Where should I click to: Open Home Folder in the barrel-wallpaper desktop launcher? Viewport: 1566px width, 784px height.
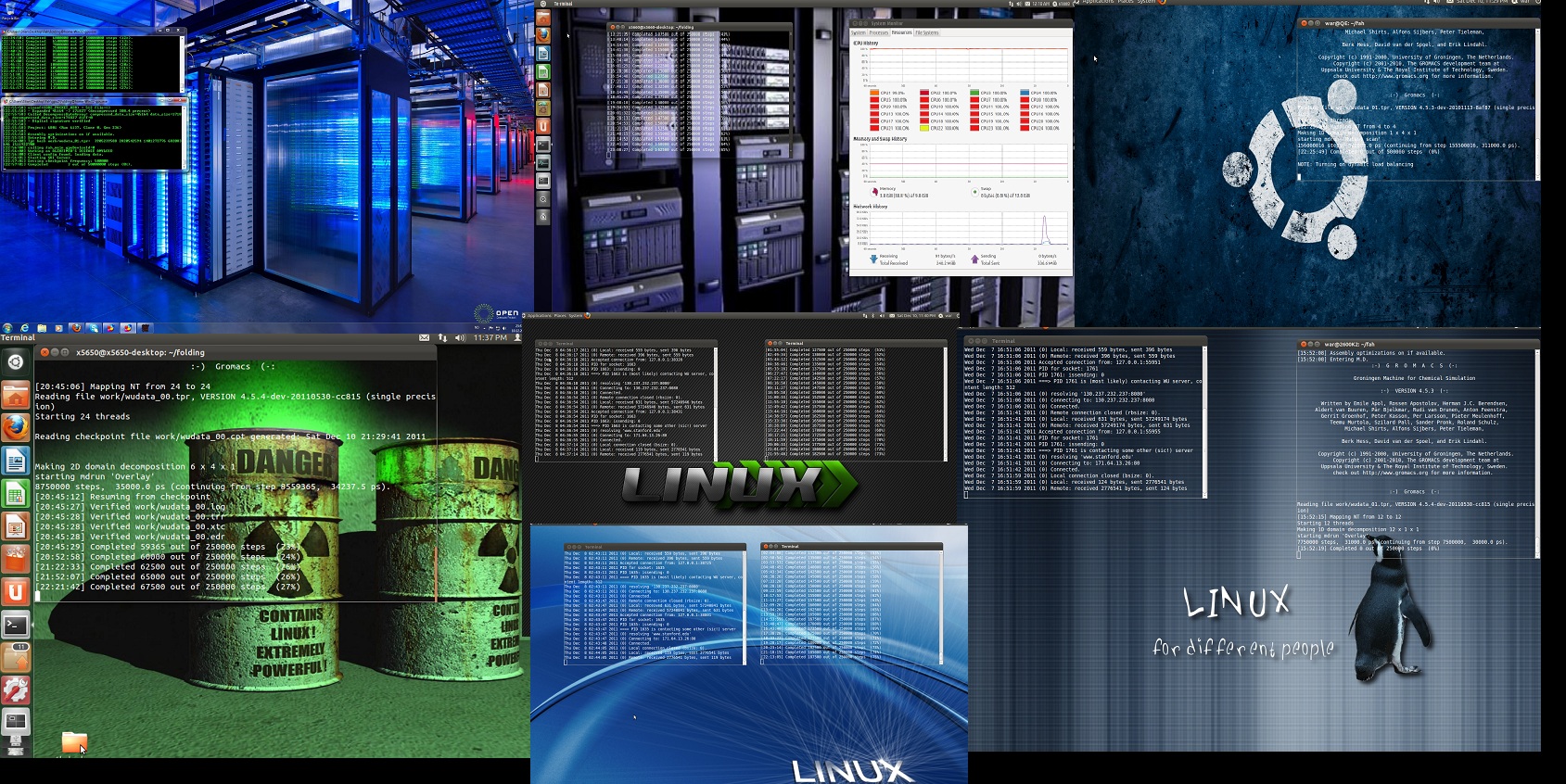click(x=16, y=396)
